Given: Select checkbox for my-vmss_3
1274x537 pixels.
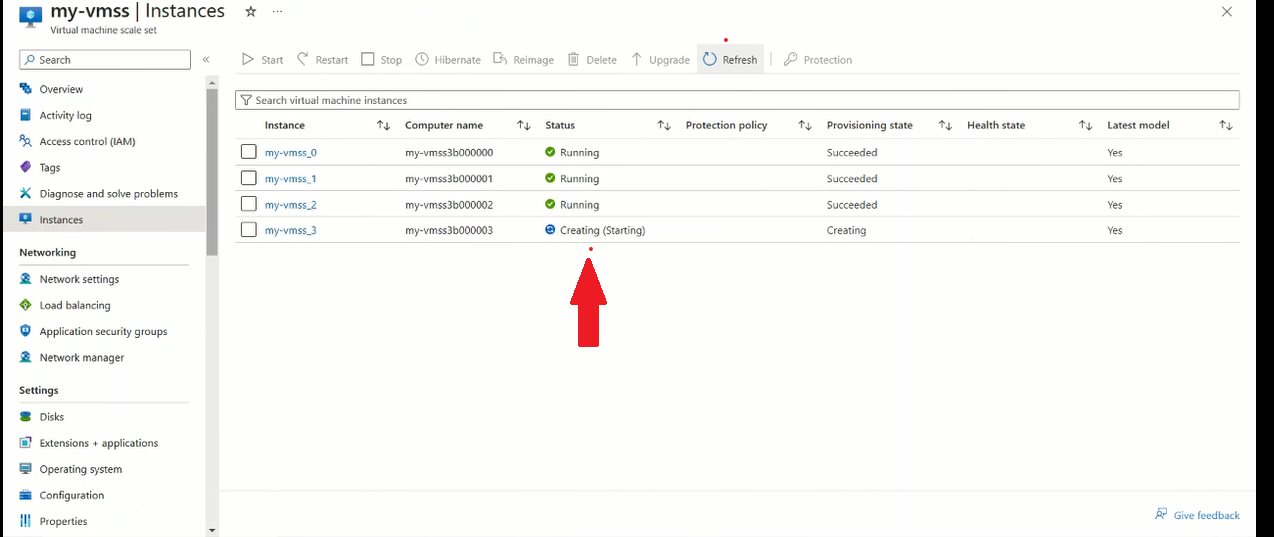Looking at the screenshot, I should point(249,230).
